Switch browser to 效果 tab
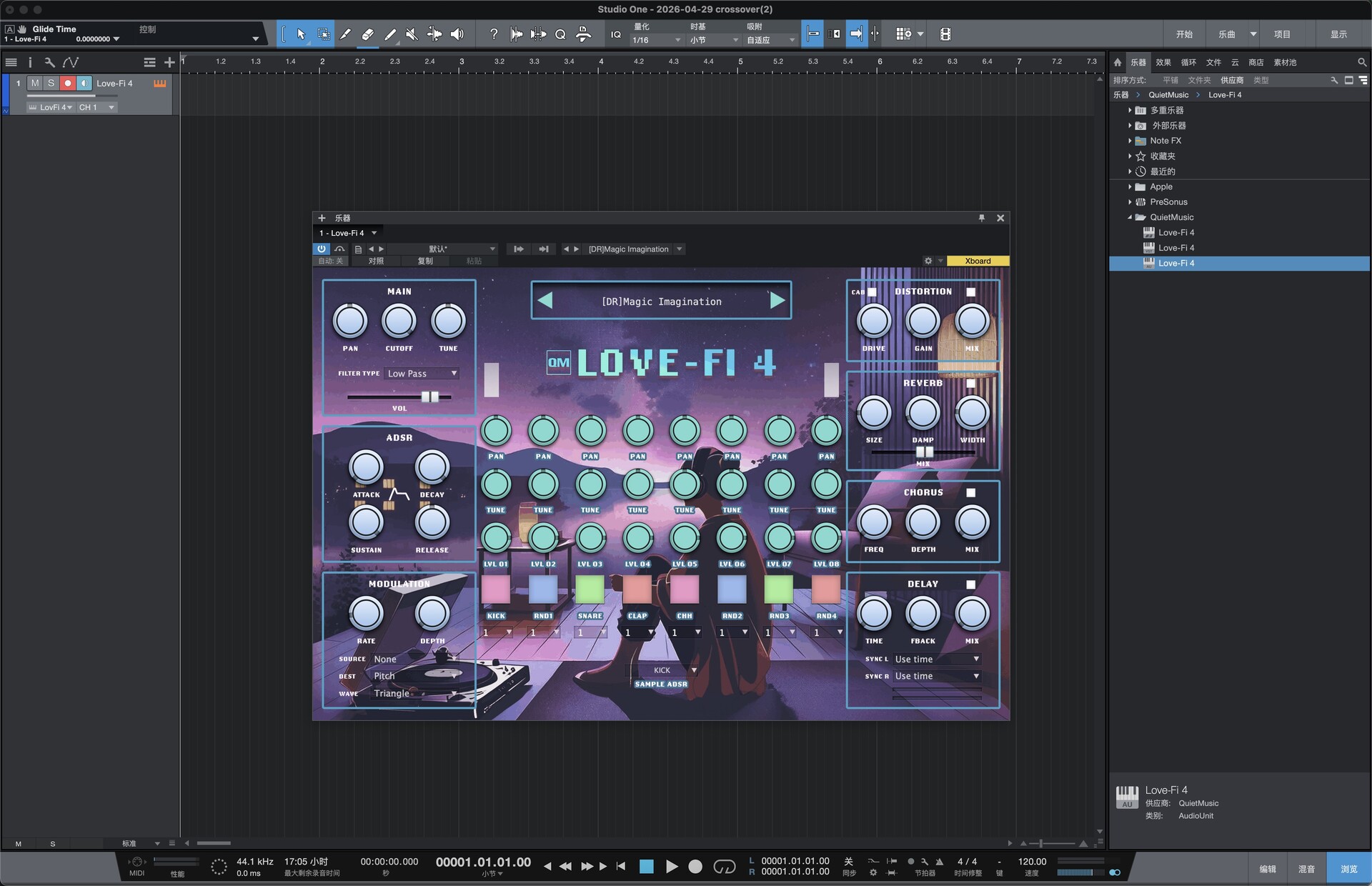The height and width of the screenshot is (886, 1372). 1163,62
